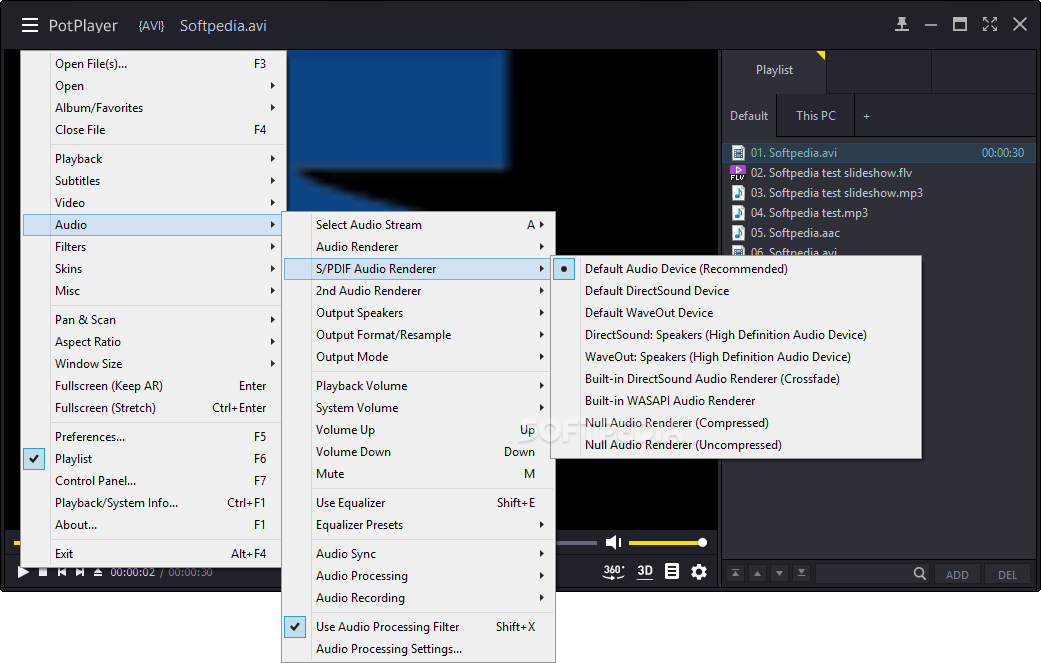The height and width of the screenshot is (663, 1041).
Task: Toggle the Playlist checkmark in menu
Action: [x=34, y=459]
